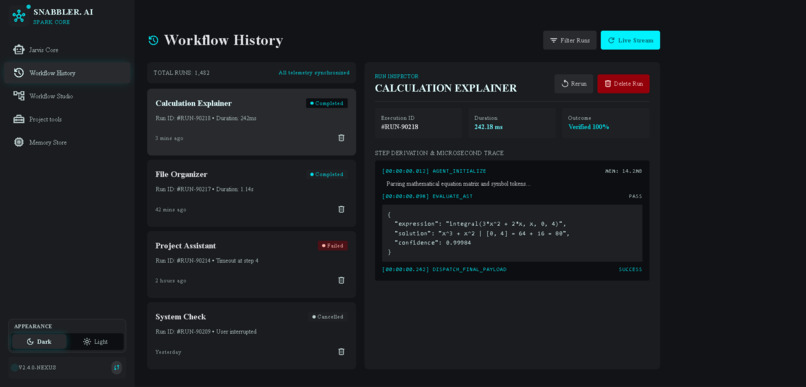Click the Execution ID #RUN-90218 value
The image size is (806, 387).
click(x=399, y=127)
